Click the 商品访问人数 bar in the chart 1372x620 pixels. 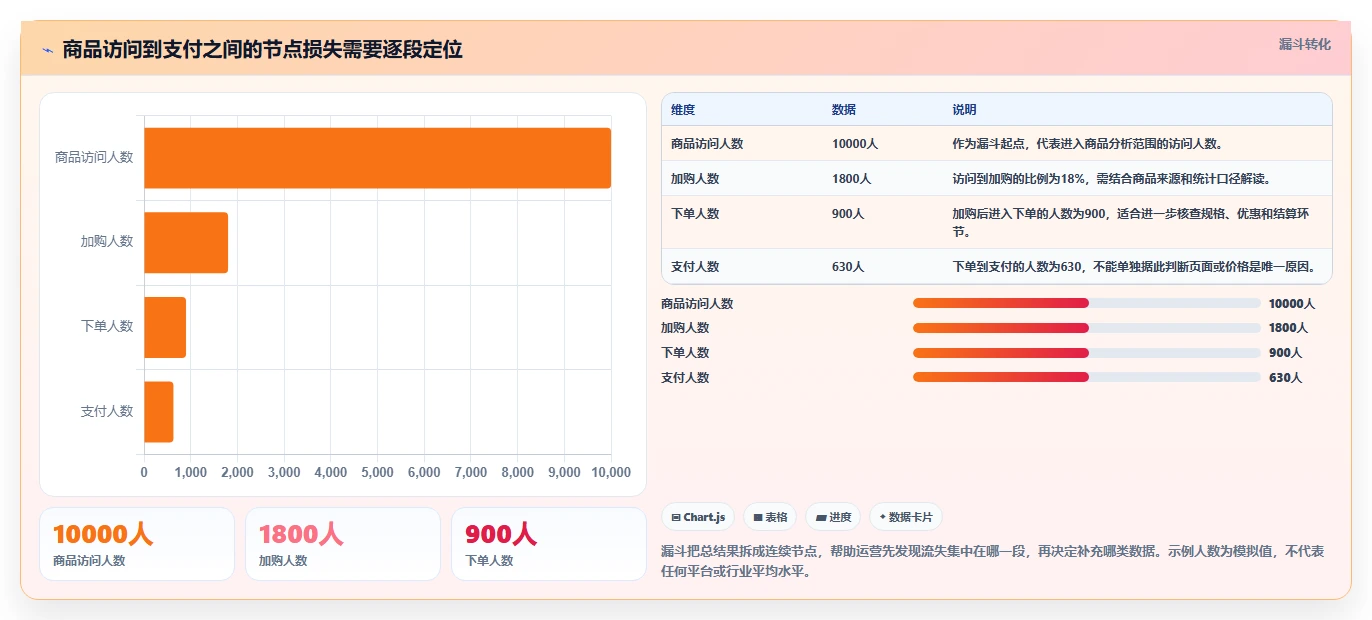click(x=377, y=158)
